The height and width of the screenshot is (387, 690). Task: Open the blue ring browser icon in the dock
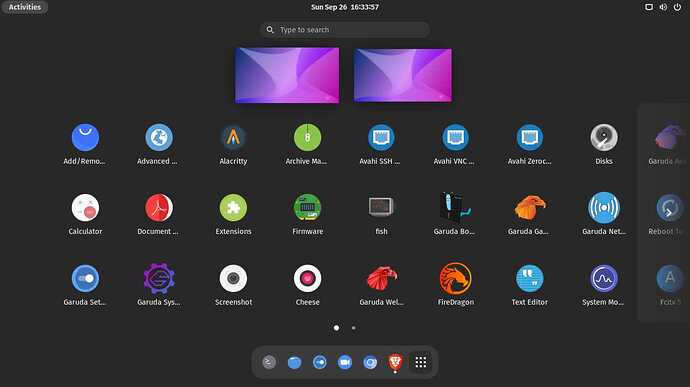pyautogui.click(x=370, y=362)
